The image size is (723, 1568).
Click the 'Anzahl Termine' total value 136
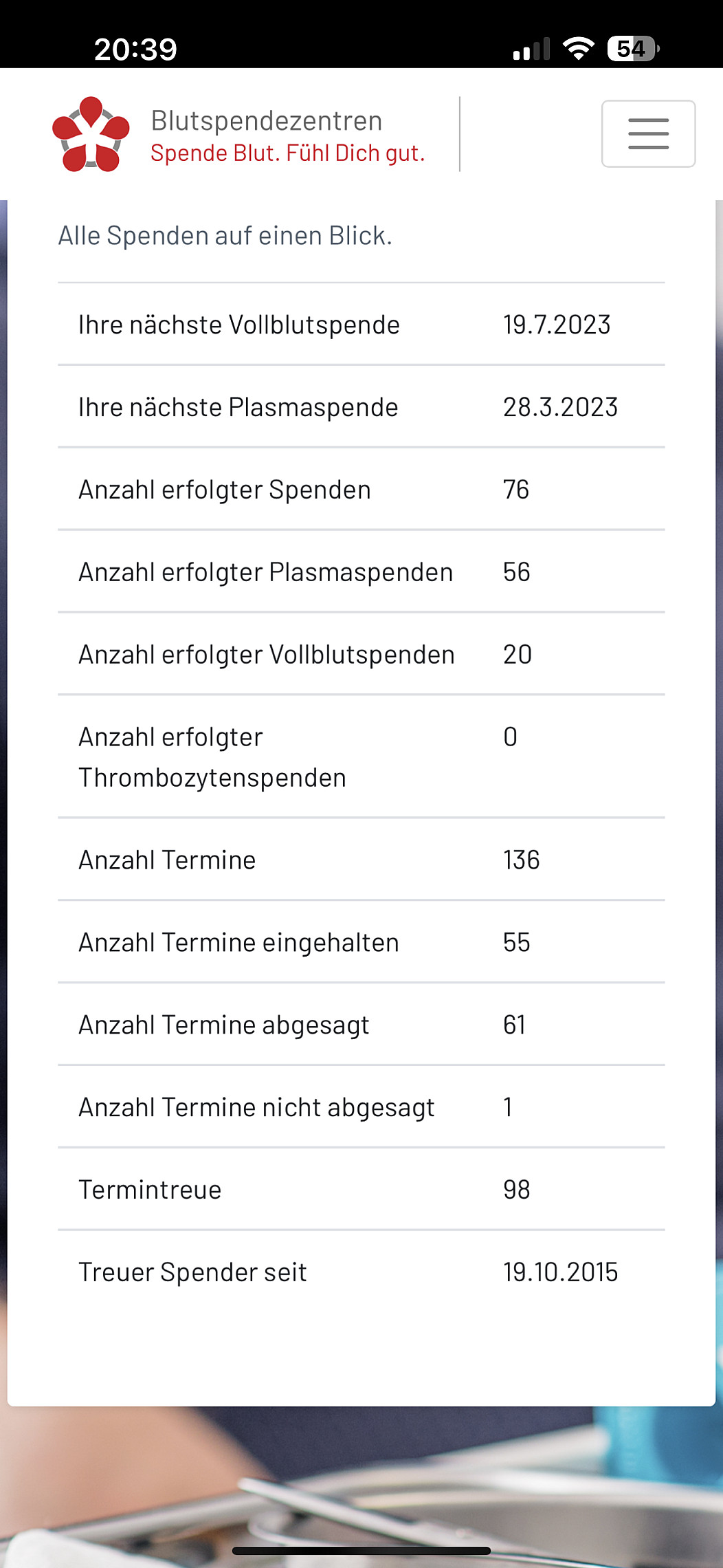(522, 860)
